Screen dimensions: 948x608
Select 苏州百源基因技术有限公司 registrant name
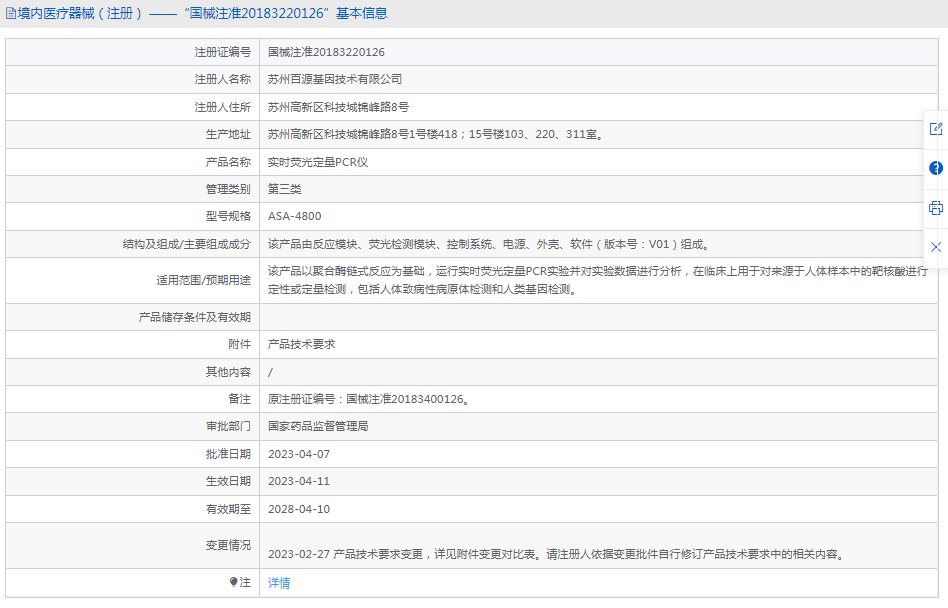[335, 79]
